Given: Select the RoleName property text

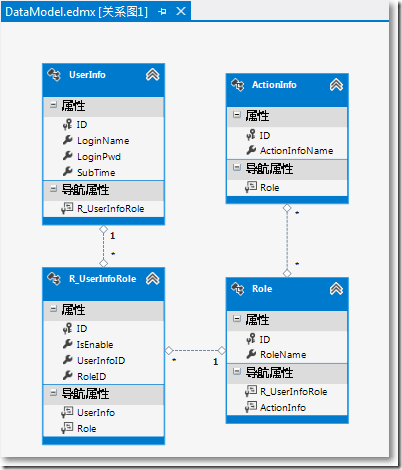Looking at the screenshot, I should (x=283, y=355).
